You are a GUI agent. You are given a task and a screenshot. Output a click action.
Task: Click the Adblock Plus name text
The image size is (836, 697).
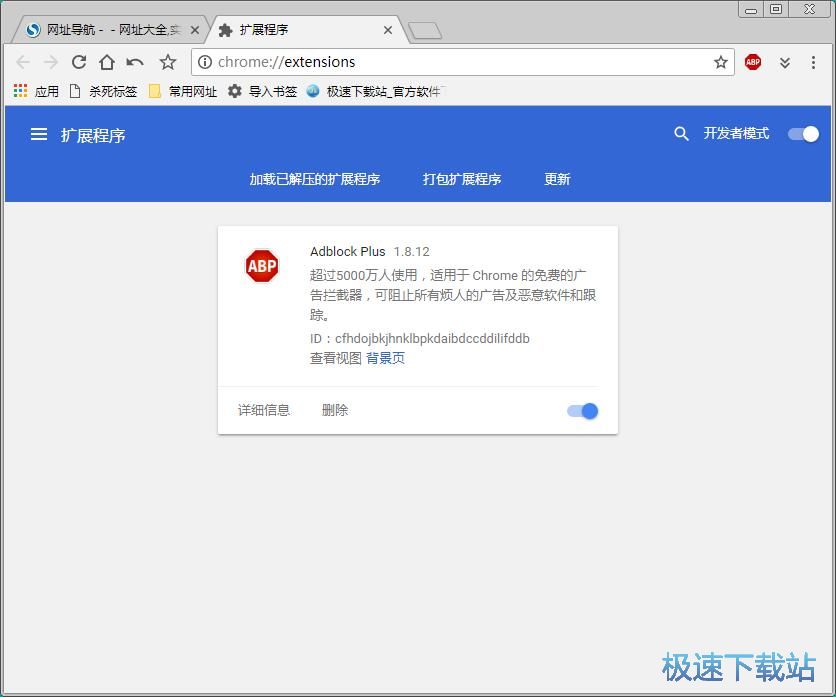click(x=348, y=252)
